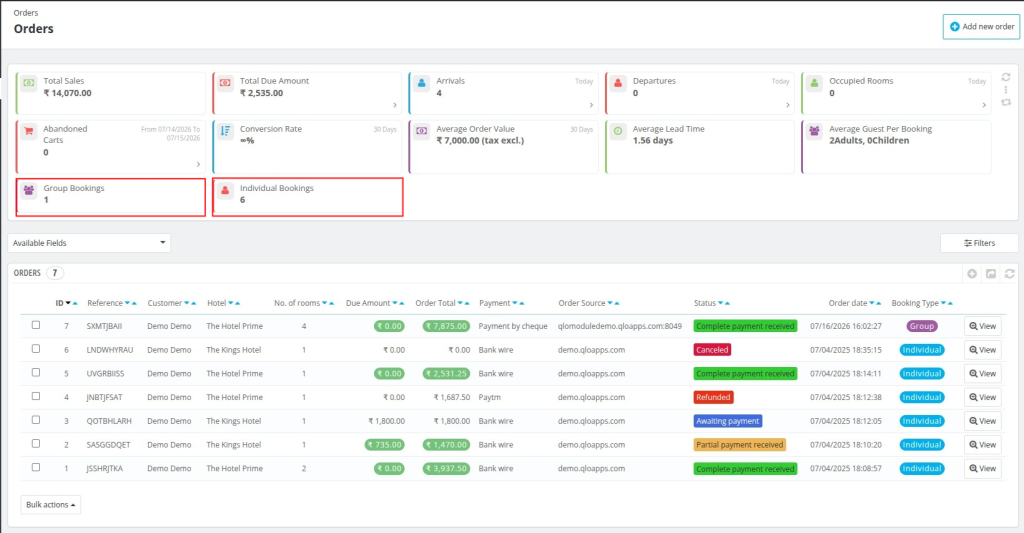Sort orders by the Order Total column

(435, 303)
